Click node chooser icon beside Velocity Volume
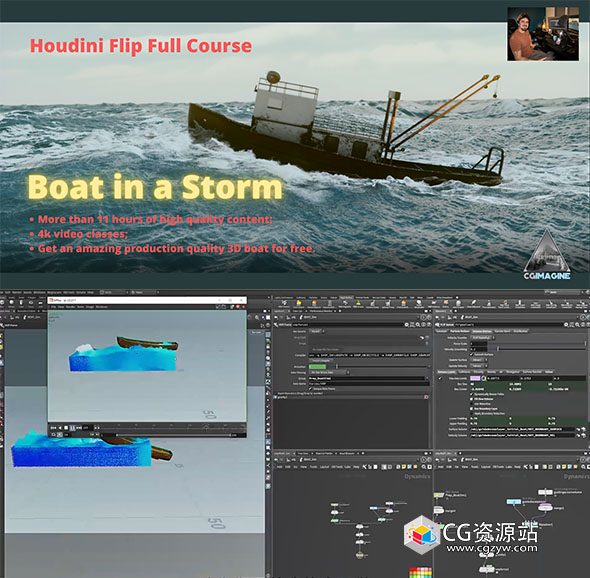Viewport: 590px width, 578px height. point(584,435)
